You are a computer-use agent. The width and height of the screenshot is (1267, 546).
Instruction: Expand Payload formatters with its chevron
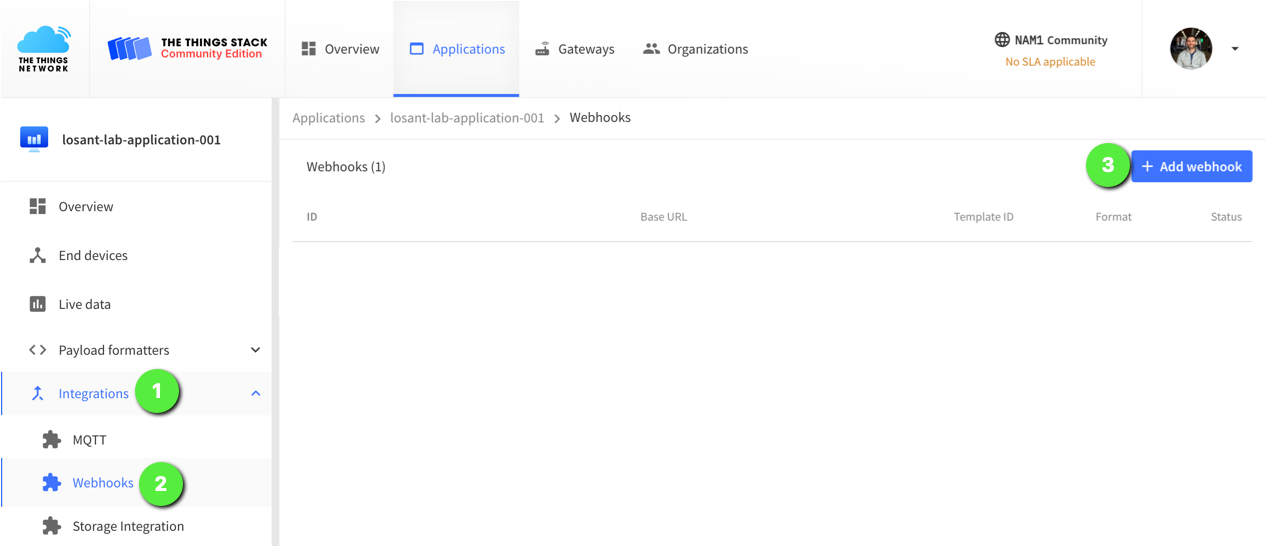point(255,350)
